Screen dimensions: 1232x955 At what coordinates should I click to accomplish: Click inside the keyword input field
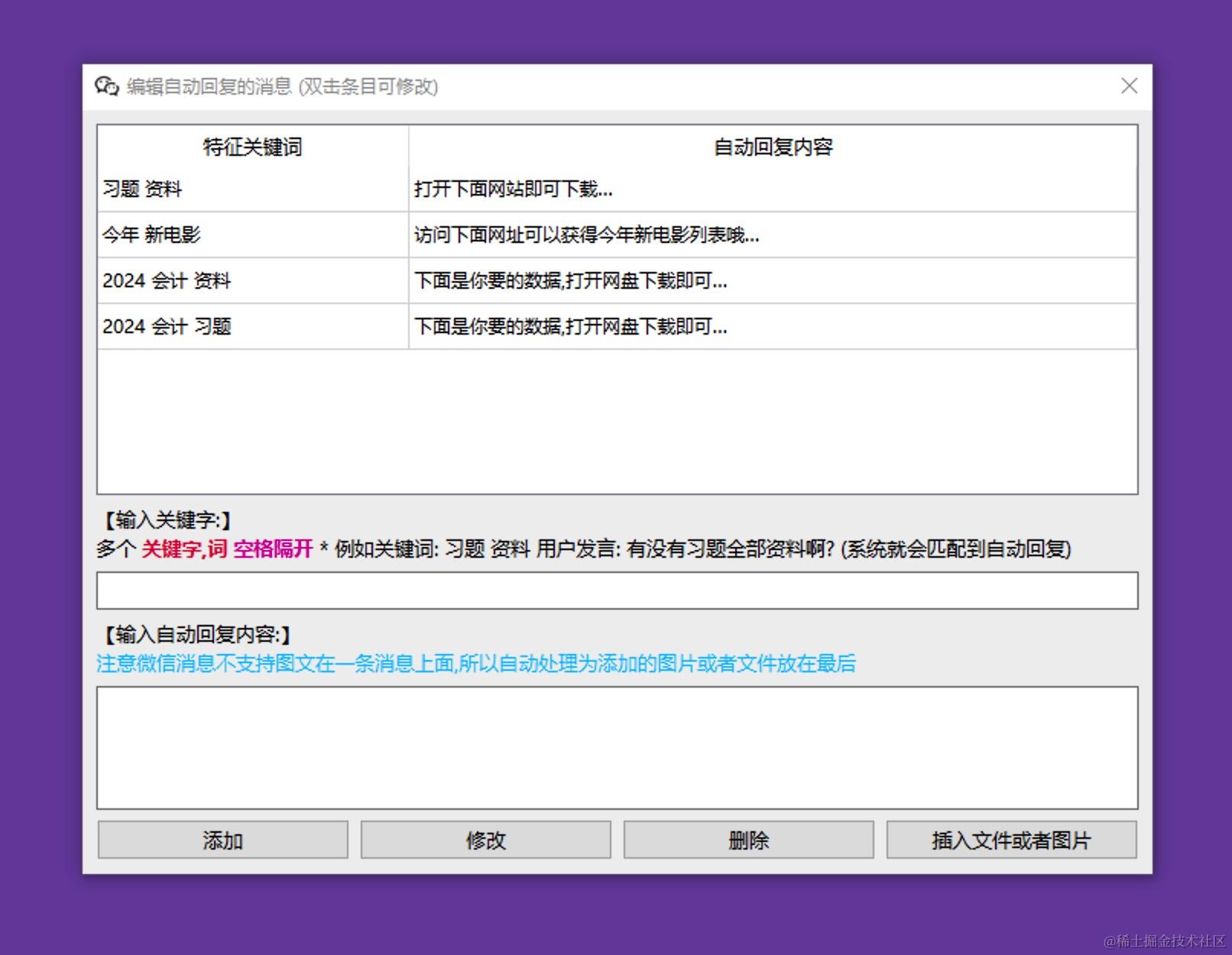click(616, 589)
